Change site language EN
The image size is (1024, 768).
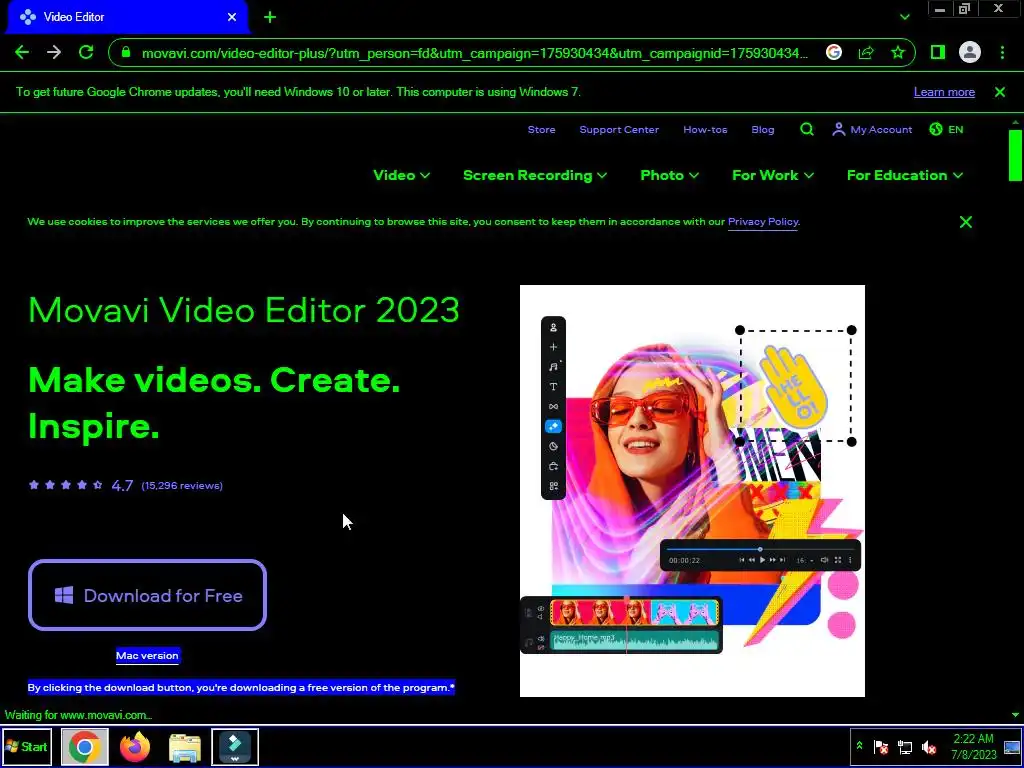[946, 129]
